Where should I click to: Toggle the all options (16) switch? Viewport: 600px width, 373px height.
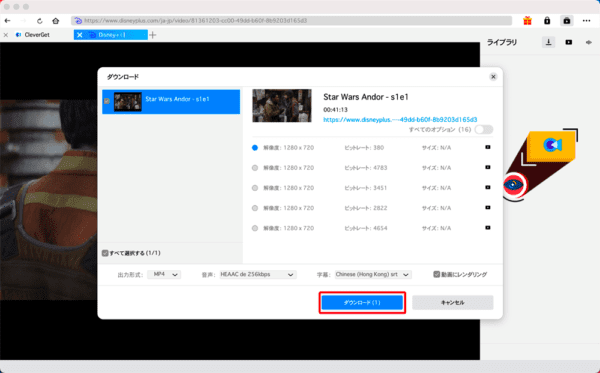pos(484,130)
